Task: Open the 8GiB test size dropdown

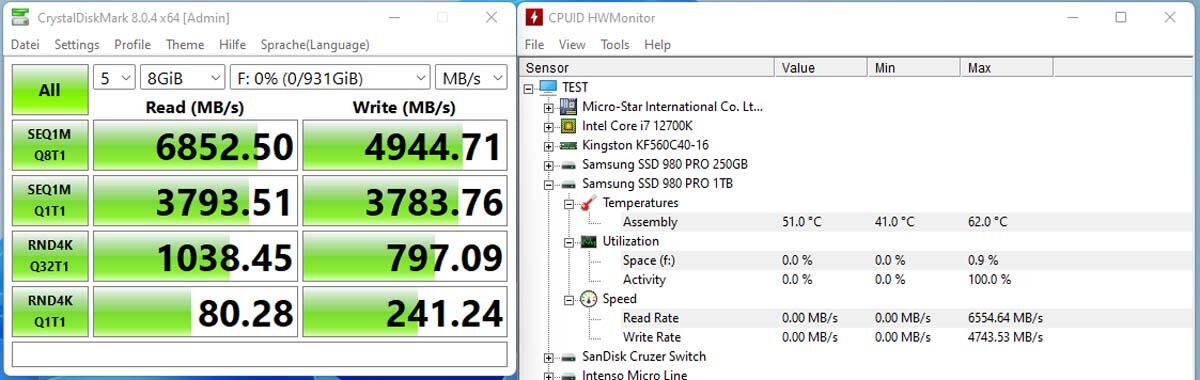Action: 183,78
